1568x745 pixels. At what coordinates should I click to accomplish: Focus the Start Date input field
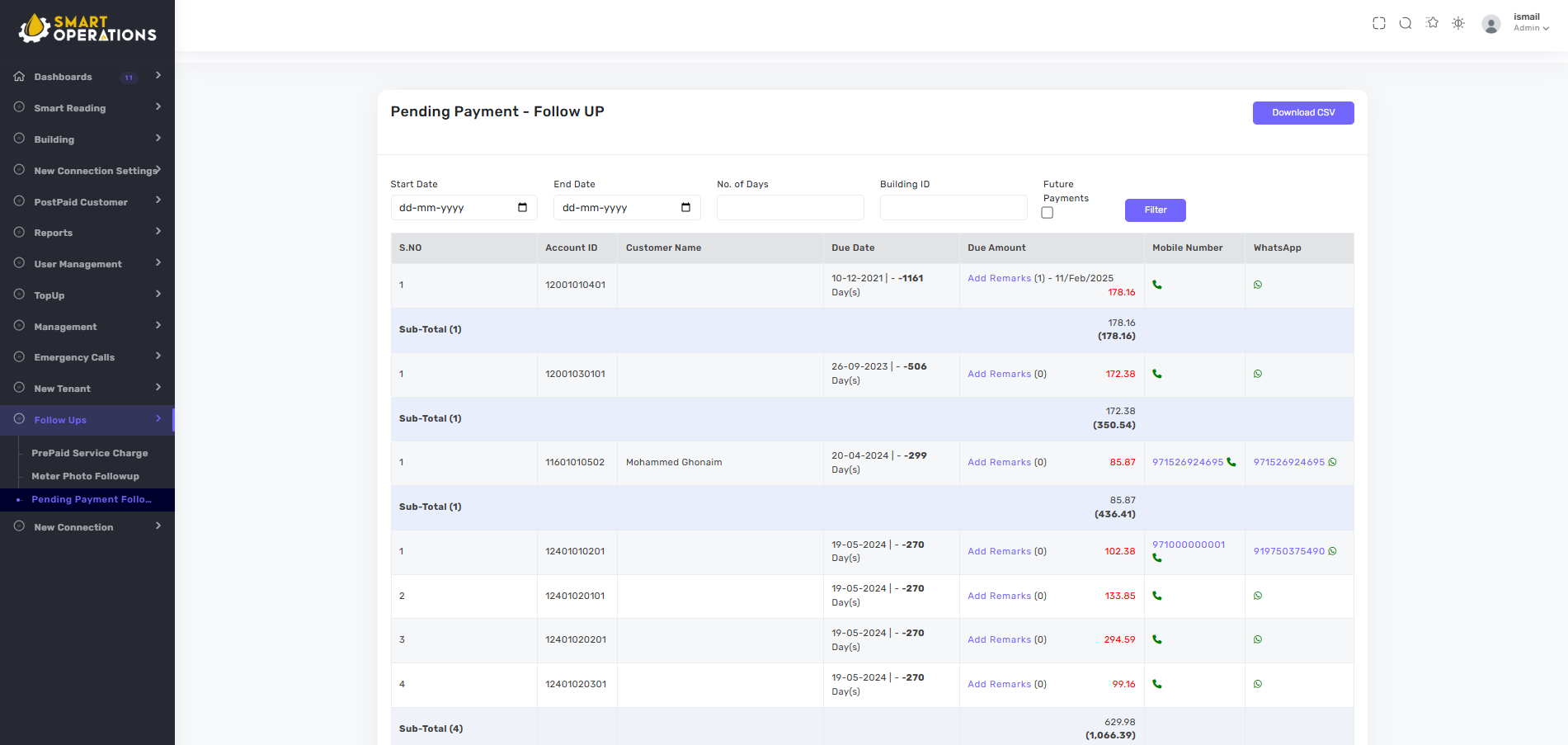(x=464, y=208)
